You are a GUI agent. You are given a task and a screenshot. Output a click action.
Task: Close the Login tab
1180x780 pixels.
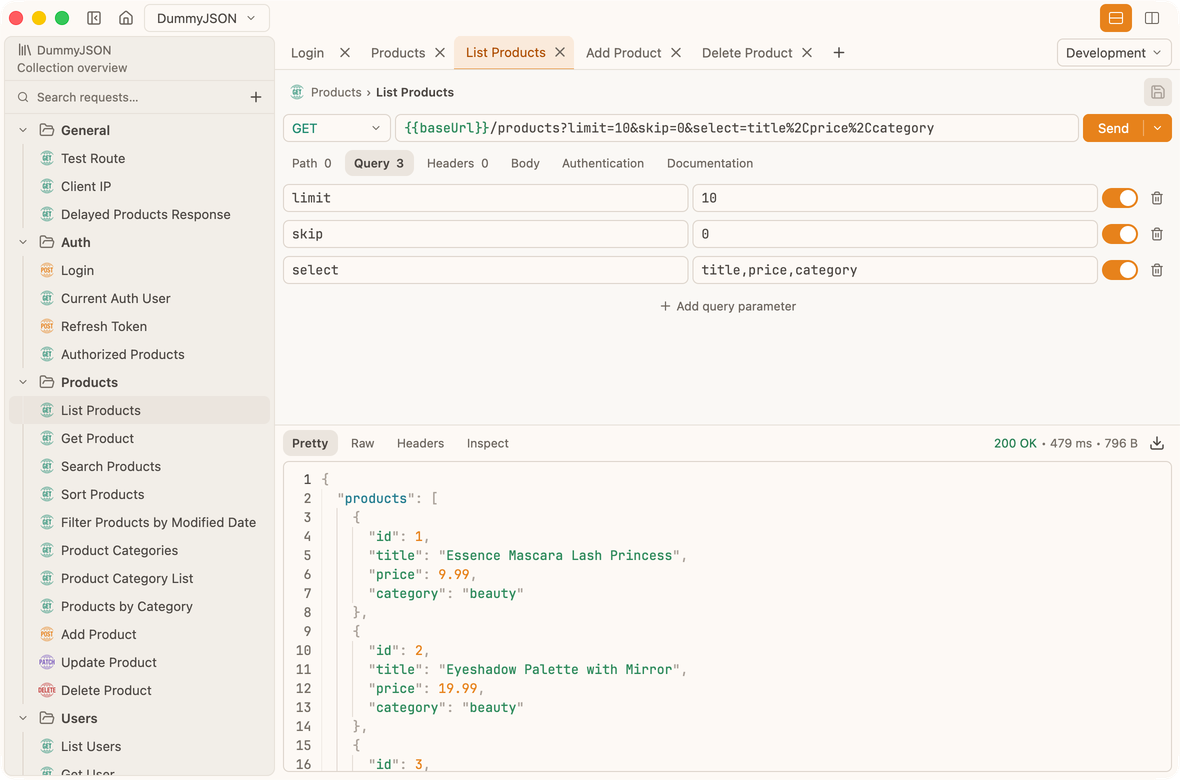pos(345,53)
